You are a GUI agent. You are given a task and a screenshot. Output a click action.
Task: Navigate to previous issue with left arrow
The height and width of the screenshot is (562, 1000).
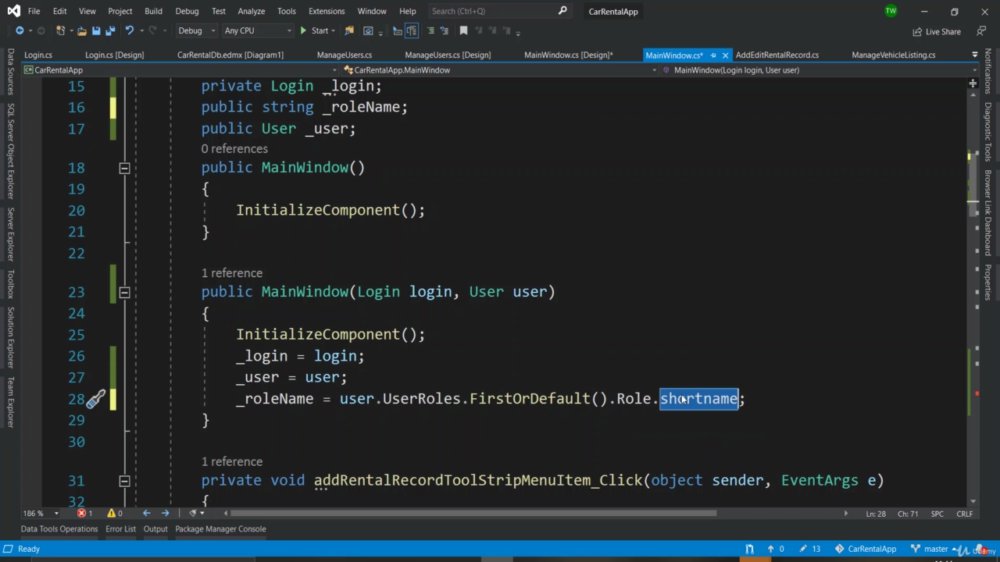point(147,513)
